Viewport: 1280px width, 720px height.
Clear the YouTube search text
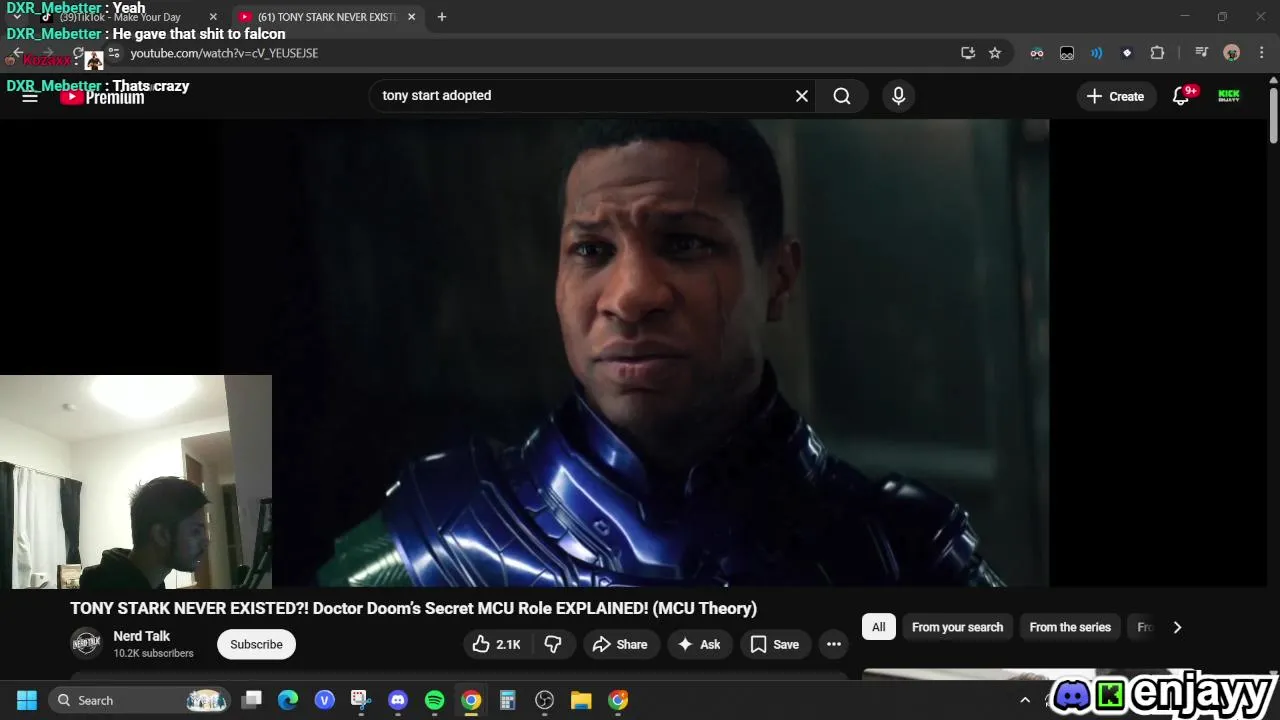pos(801,96)
